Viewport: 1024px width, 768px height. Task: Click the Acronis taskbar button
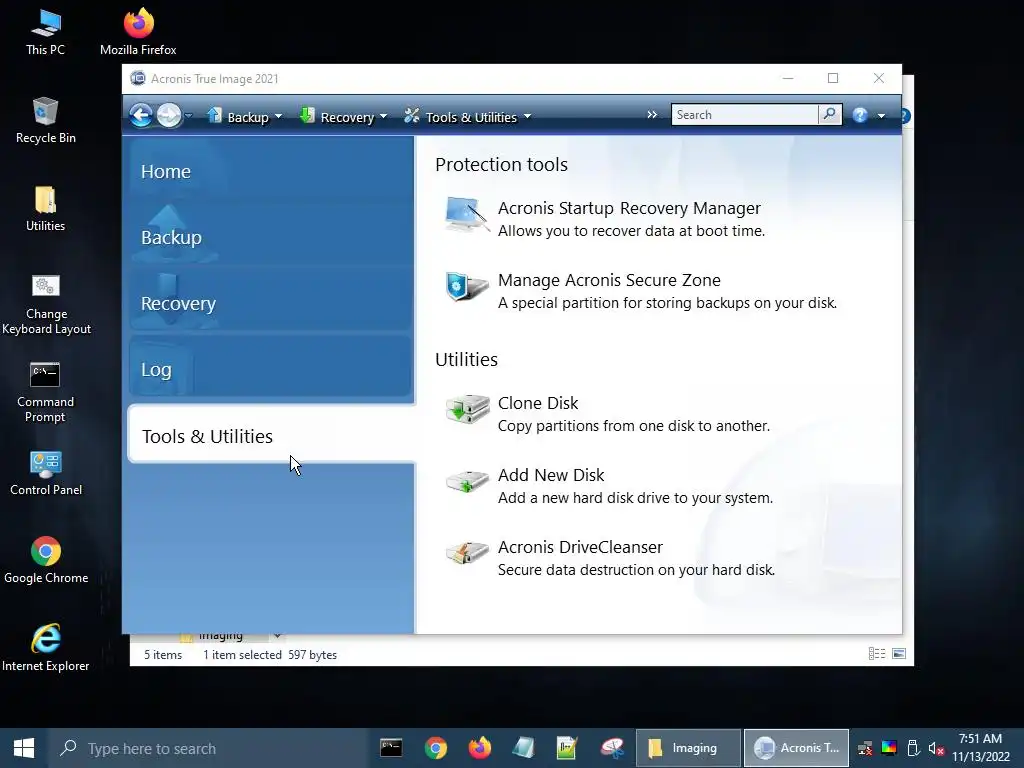796,748
